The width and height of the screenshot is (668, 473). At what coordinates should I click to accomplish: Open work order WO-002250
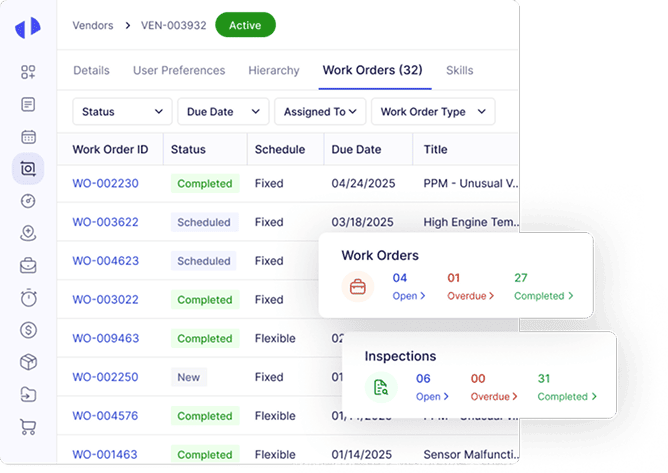point(106,377)
